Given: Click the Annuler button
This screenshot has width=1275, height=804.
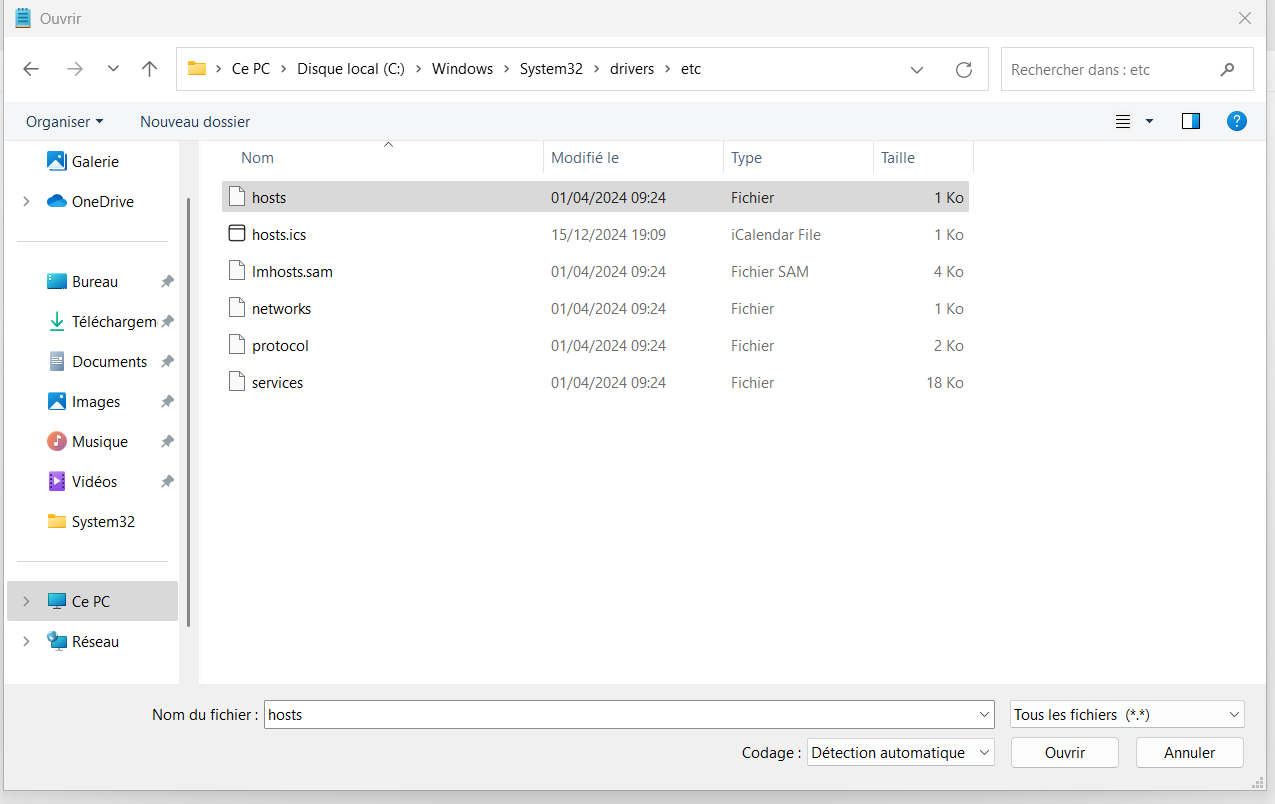Looking at the screenshot, I should (x=1189, y=753).
